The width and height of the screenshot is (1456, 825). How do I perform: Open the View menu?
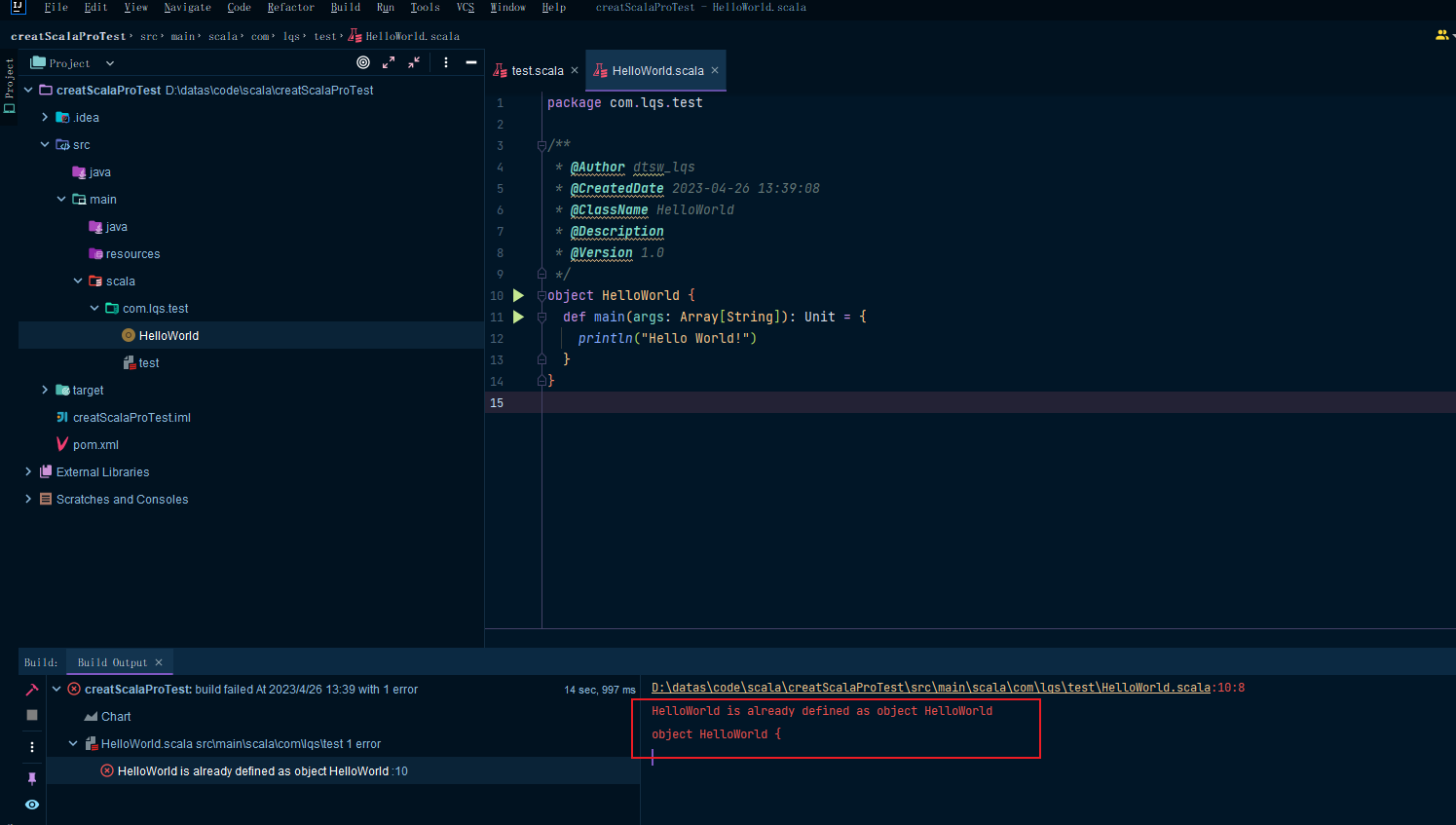pyautogui.click(x=135, y=7)
